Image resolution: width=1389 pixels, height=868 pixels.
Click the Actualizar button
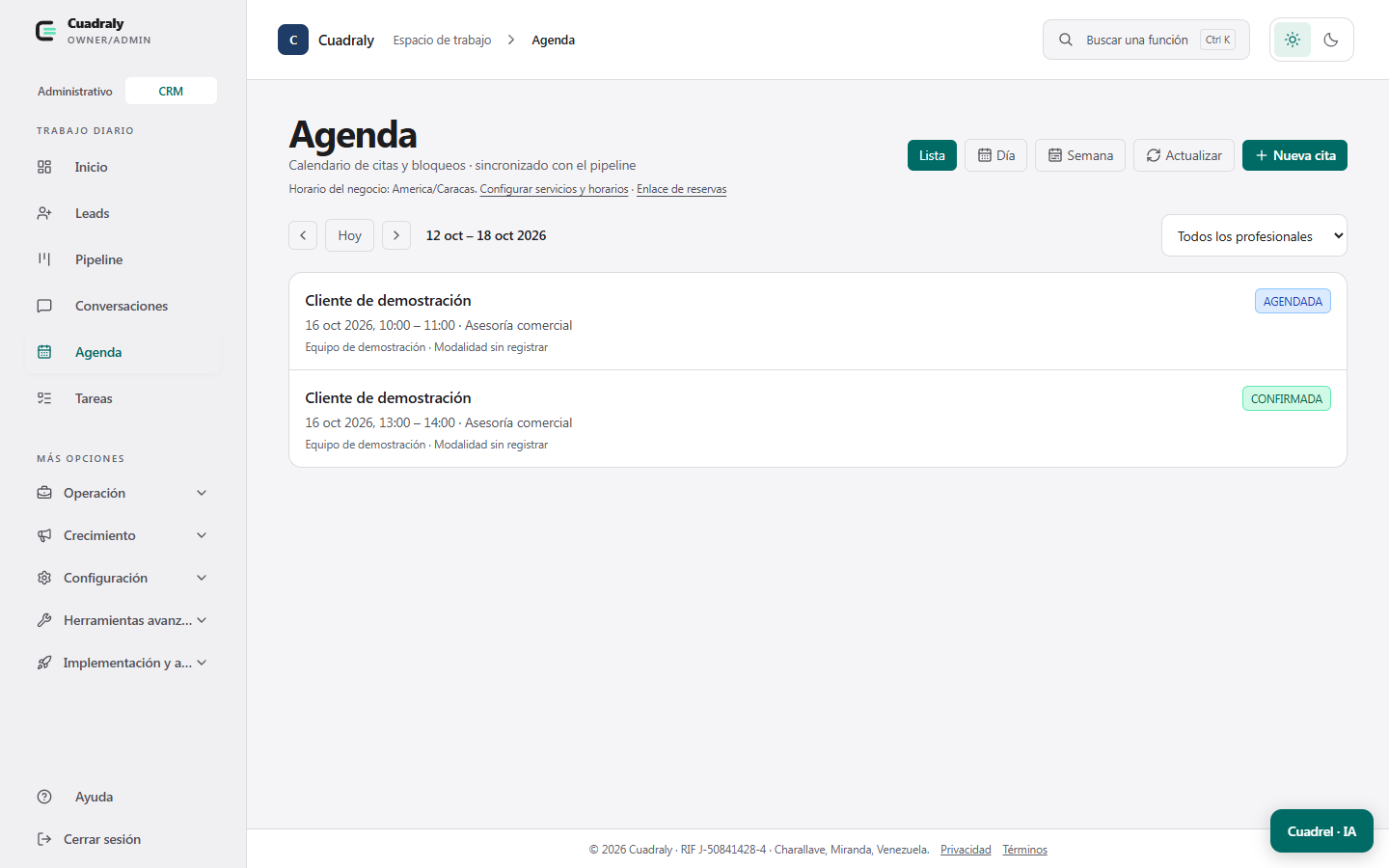tap(1184, 155)
